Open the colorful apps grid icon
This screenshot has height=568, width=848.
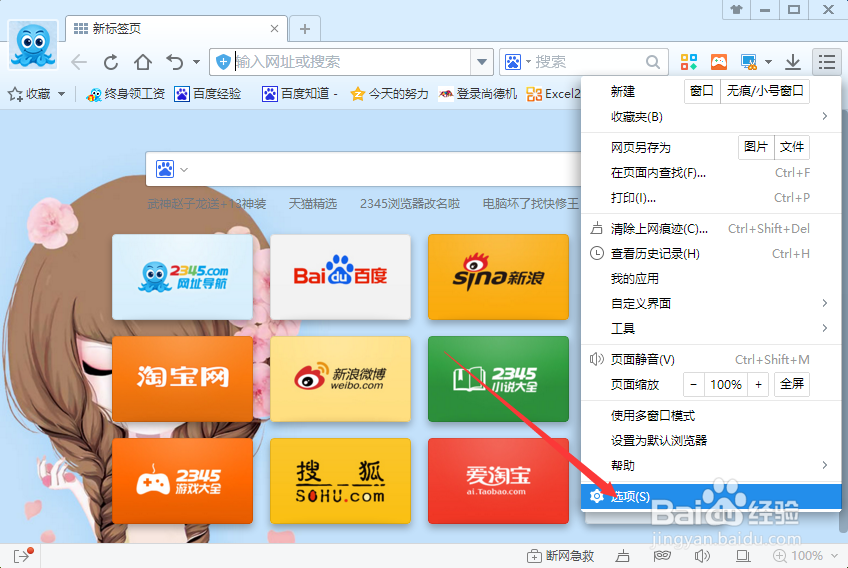[x=688, y=62]
